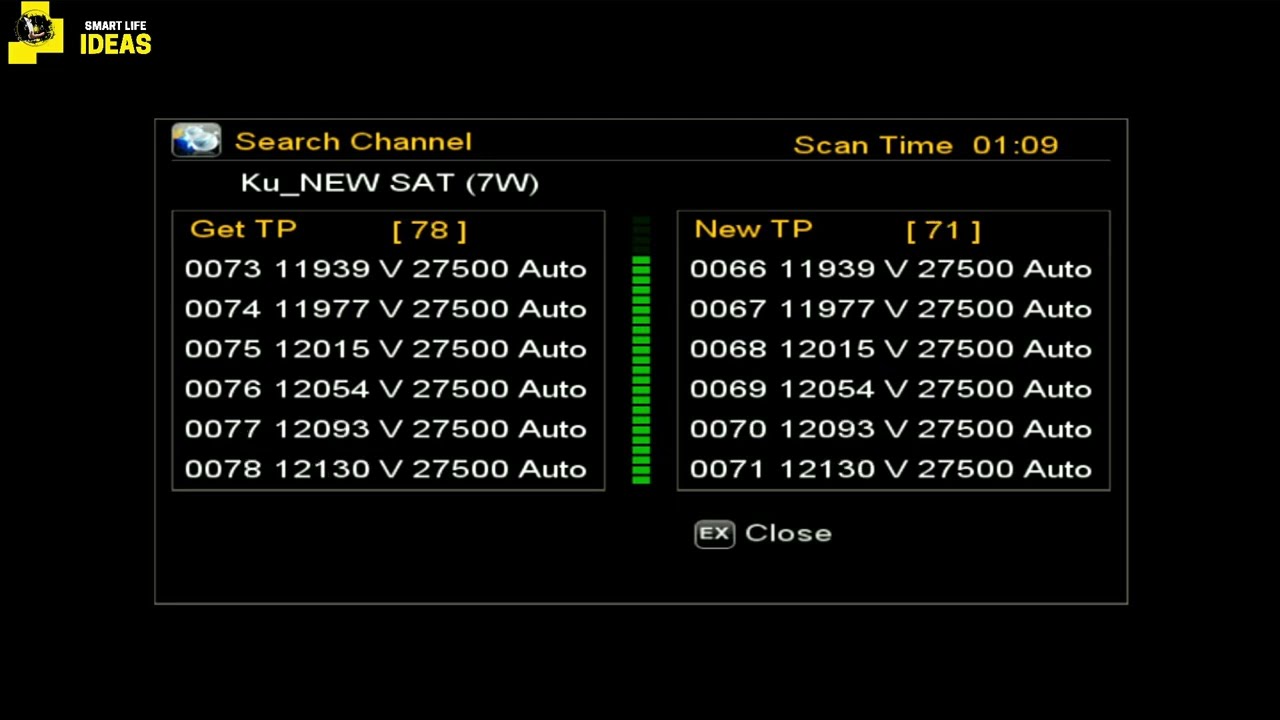Select Get TP row 0074 11977 V
Image resolution: width=1280 pixels, height=720 pixels.
pyautogui.click(x=386, y=309)
